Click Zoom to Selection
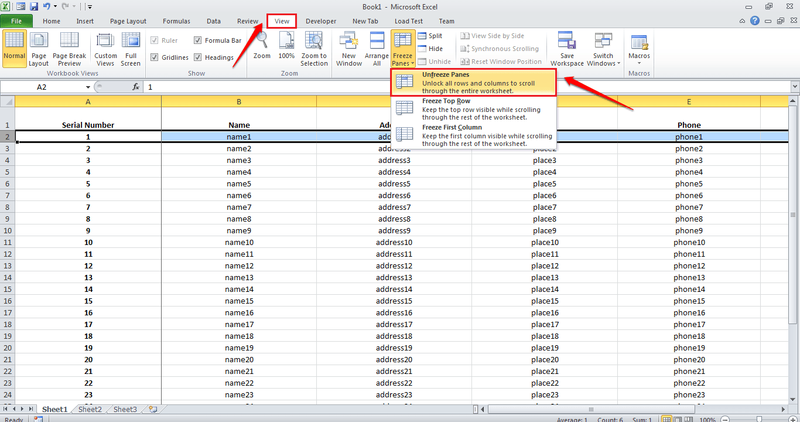 pyautogui.click(x=314, y=48)
